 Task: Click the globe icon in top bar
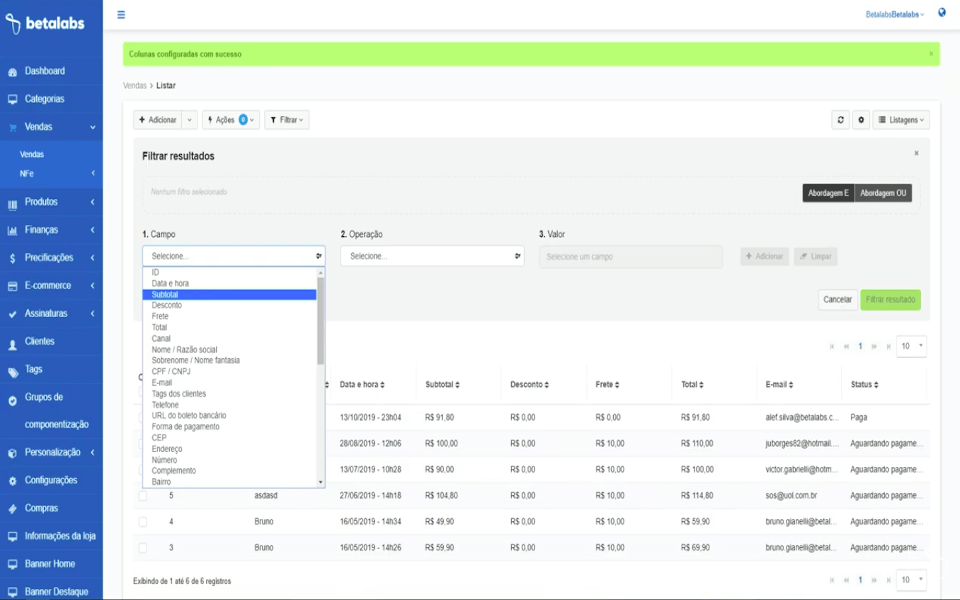pos(942,13)
